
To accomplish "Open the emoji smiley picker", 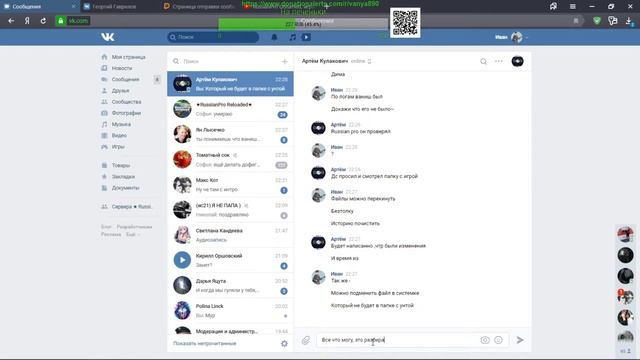I will [x=498, y=340].
